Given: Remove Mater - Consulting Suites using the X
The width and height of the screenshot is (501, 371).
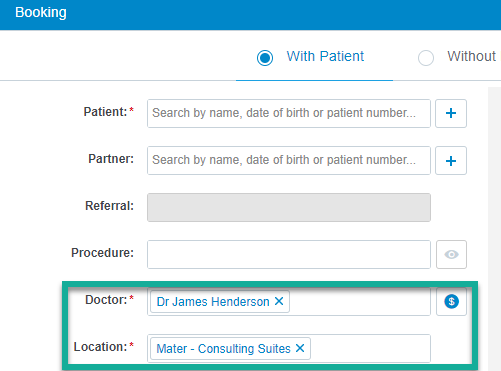Looking at the screenshot, I should tap(300, 348).
